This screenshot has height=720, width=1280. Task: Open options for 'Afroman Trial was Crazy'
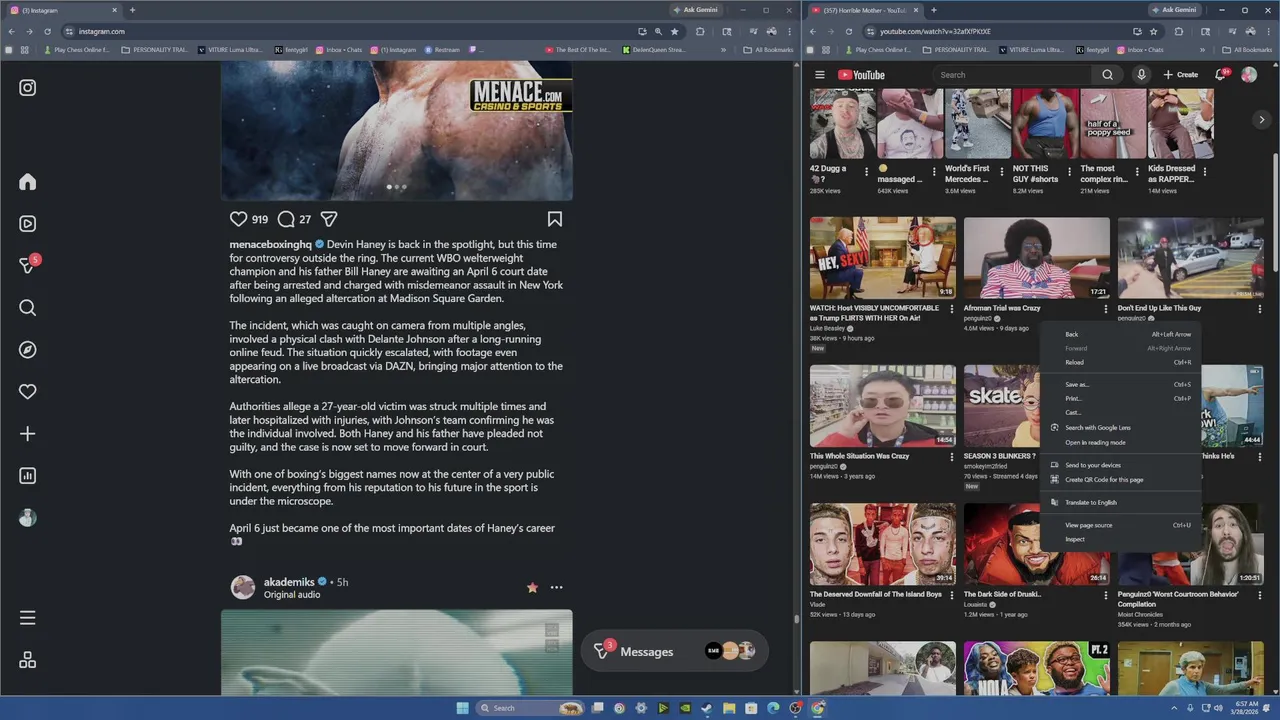point(1105,310)
